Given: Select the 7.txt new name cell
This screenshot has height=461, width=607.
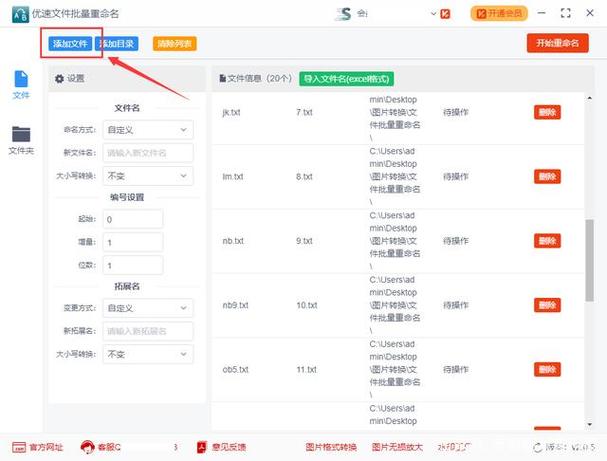Looking at the screenshot, I should 304,112.
